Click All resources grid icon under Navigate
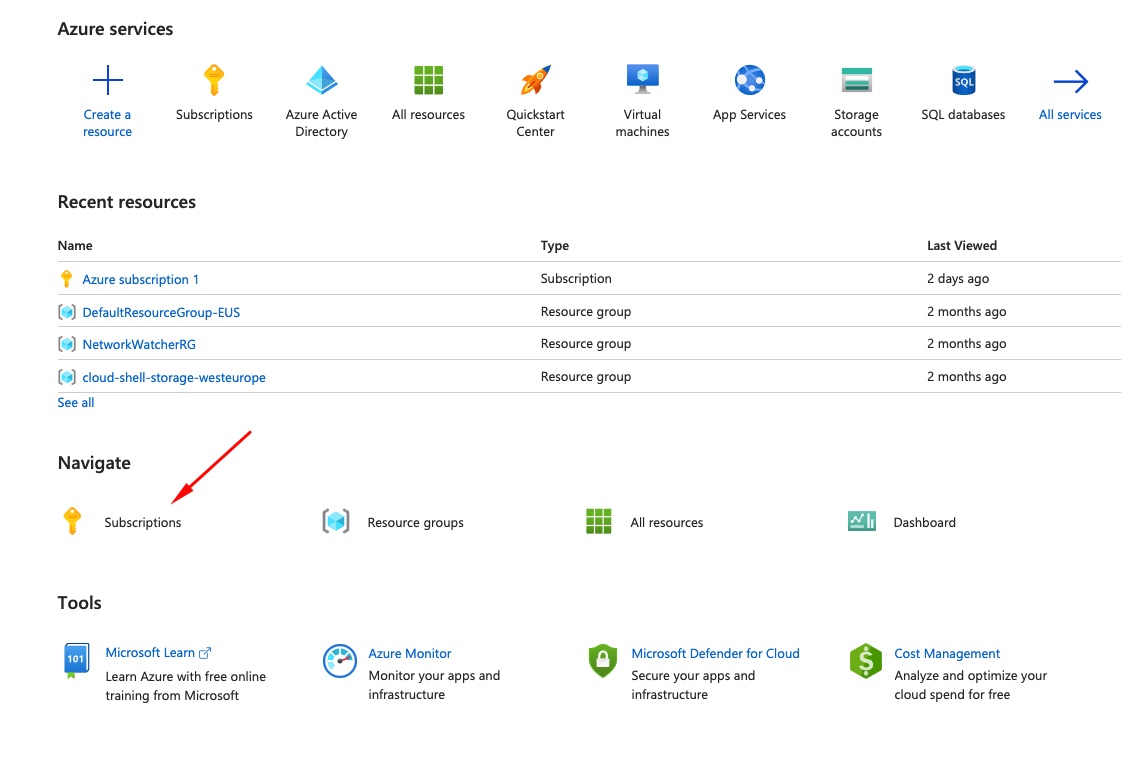The width and height of the screenshot is (1138, 767). [x=599, y=521]
